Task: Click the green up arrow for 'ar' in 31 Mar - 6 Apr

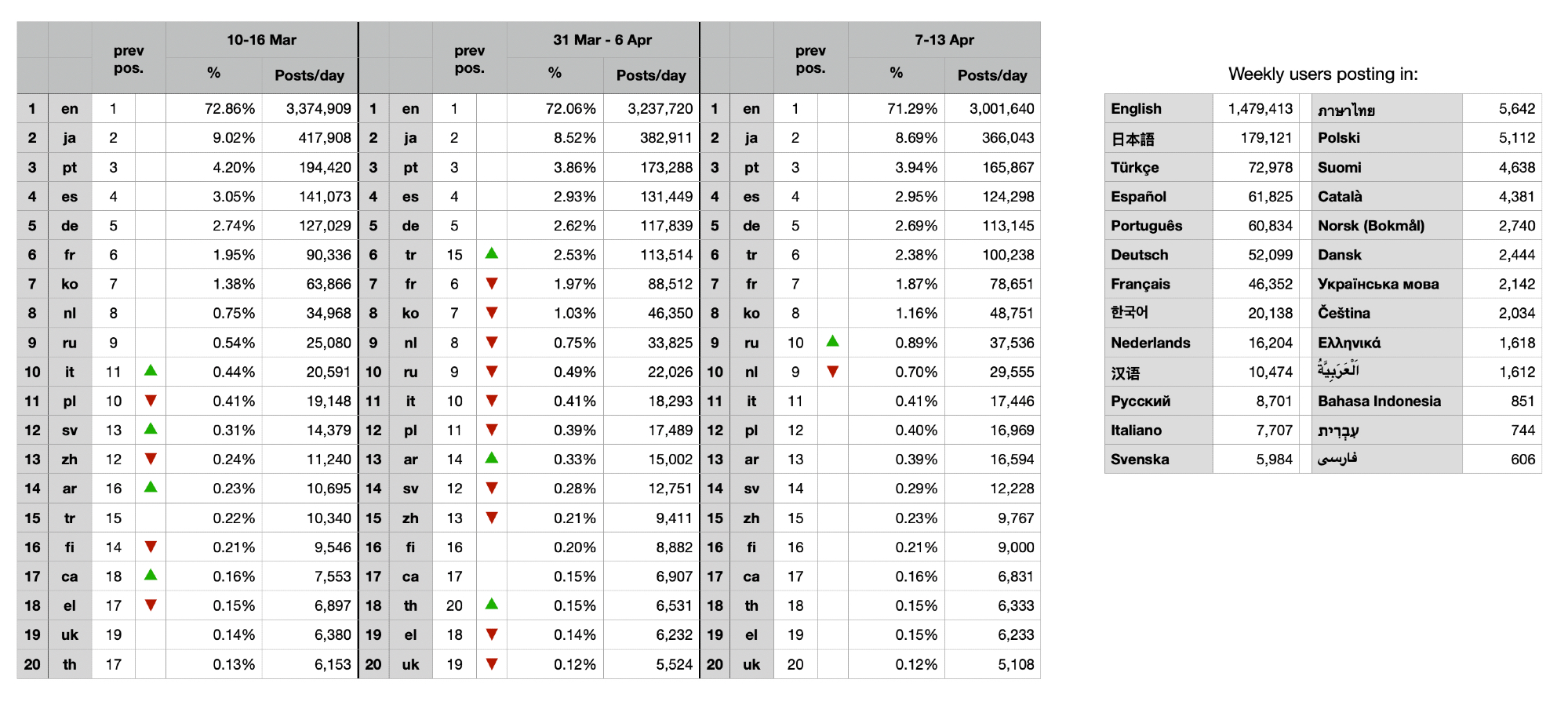Action: 492,458
